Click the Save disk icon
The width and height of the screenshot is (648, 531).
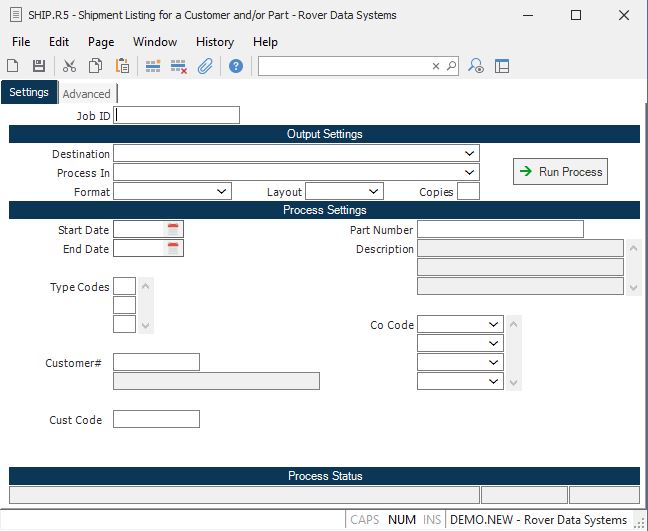(39, 66)
